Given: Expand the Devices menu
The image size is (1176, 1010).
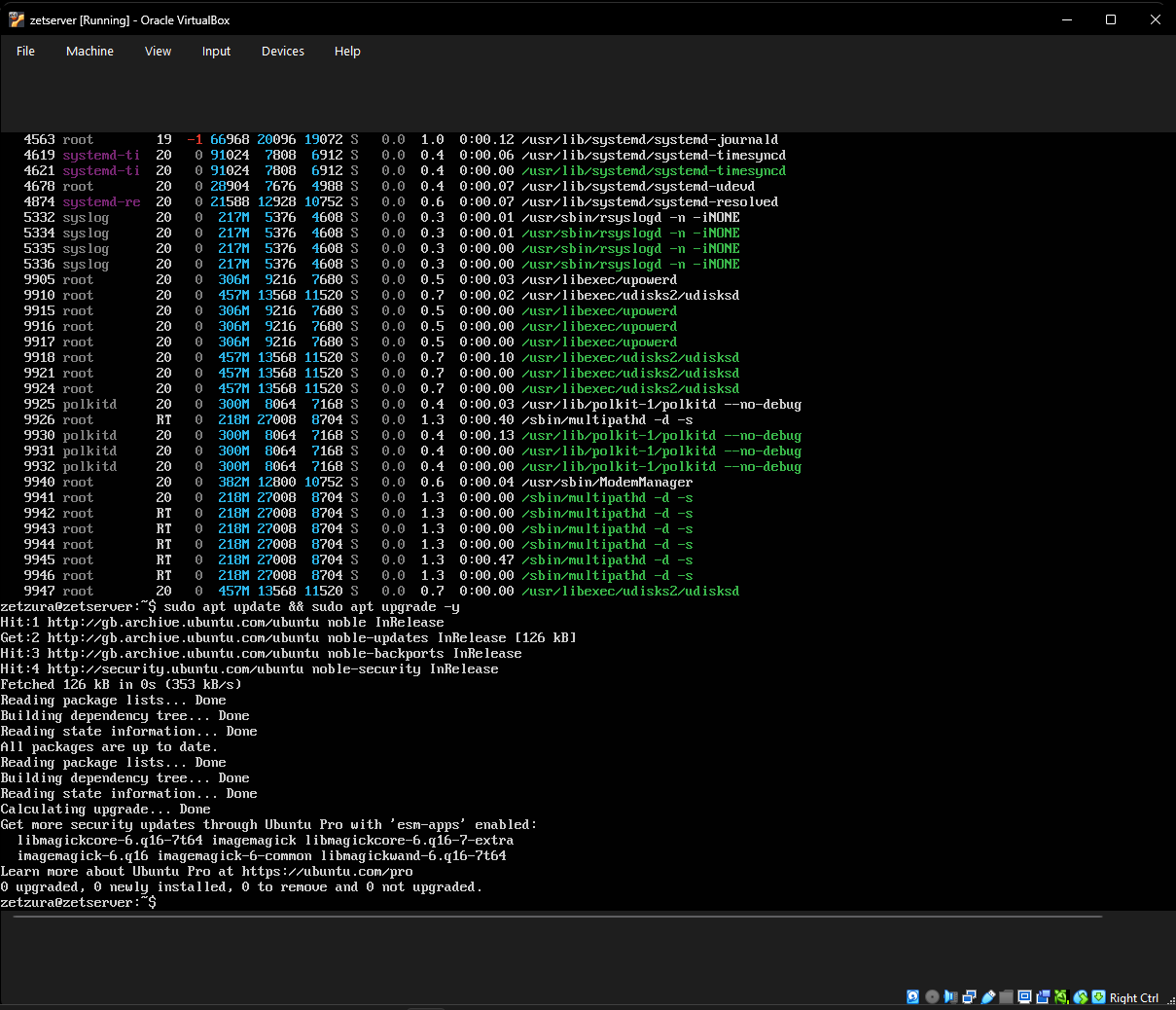Looking at the screenshot, I should pyautogui.click(x=282, y=51).
